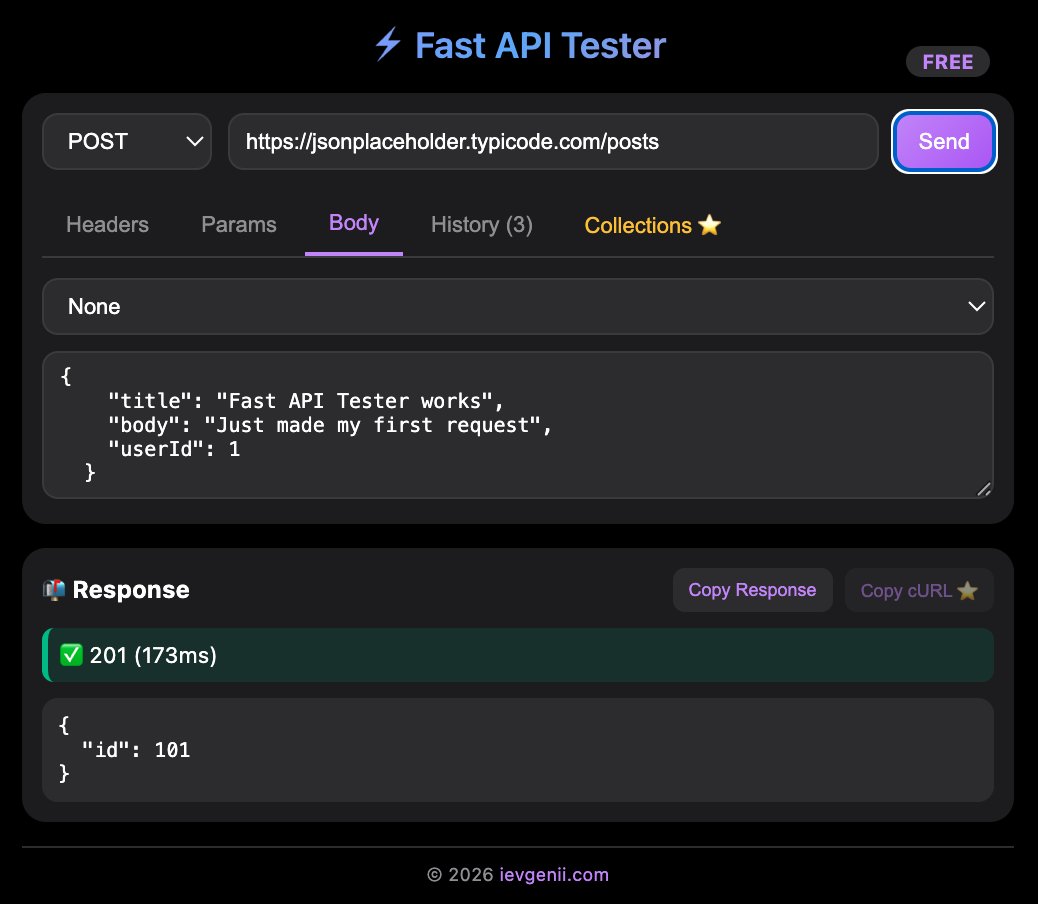This screenshot has width=1038, height=904.
Task: Open the Collections tab
Action: pos(652,225)
